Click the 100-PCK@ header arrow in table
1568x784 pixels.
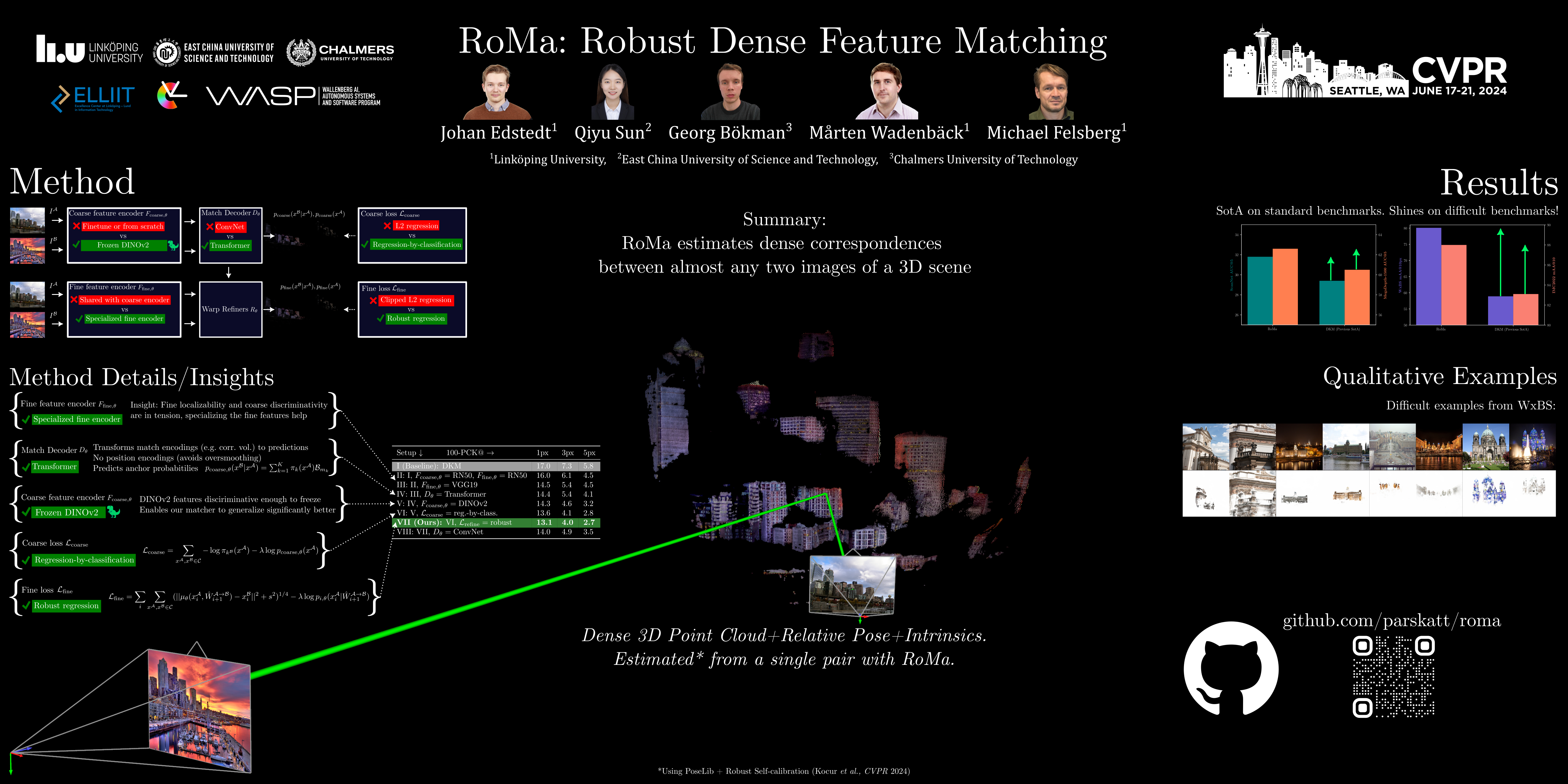(x=490, y=453)
